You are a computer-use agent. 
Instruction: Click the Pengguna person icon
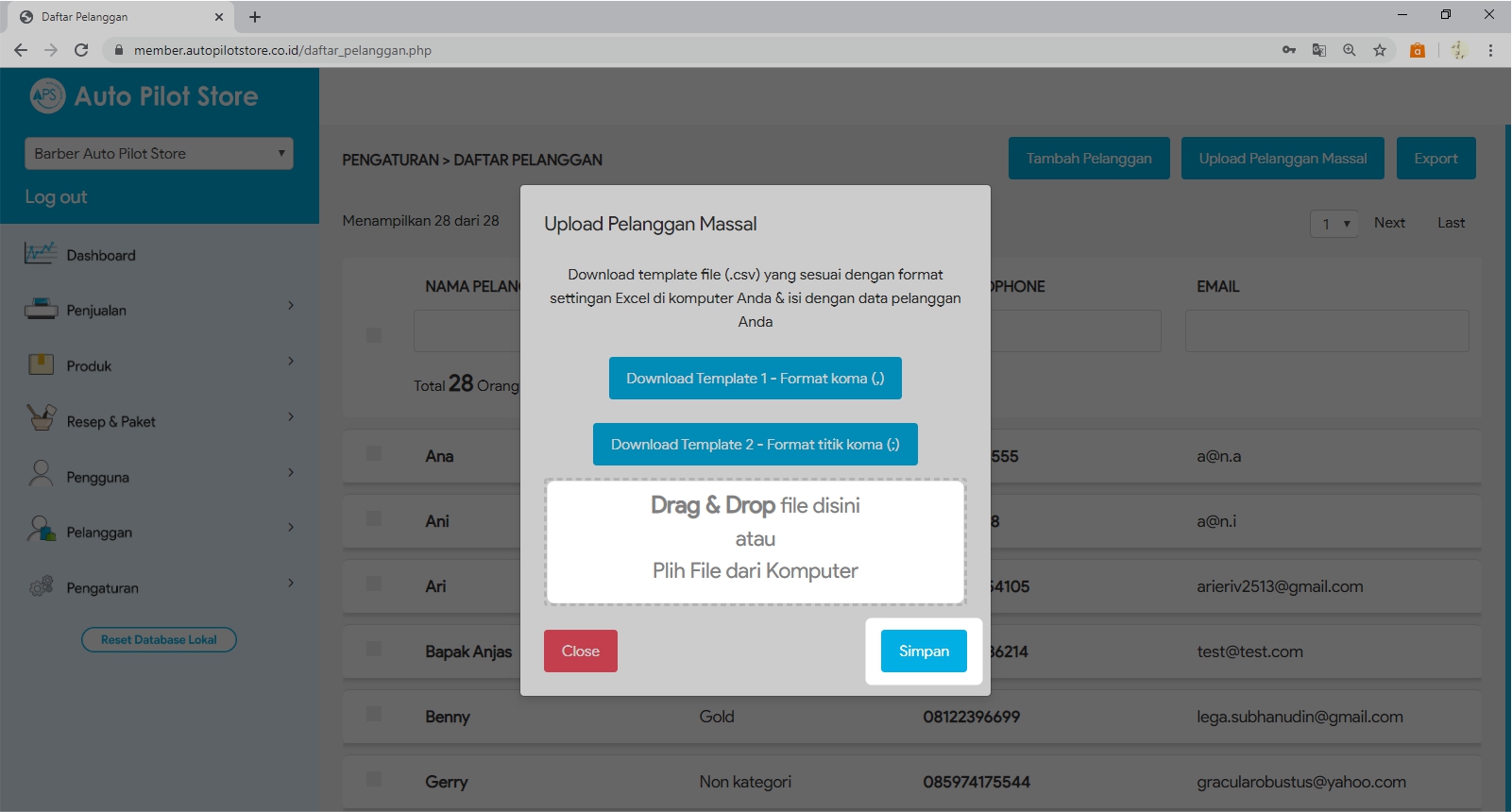pos(41,474)
